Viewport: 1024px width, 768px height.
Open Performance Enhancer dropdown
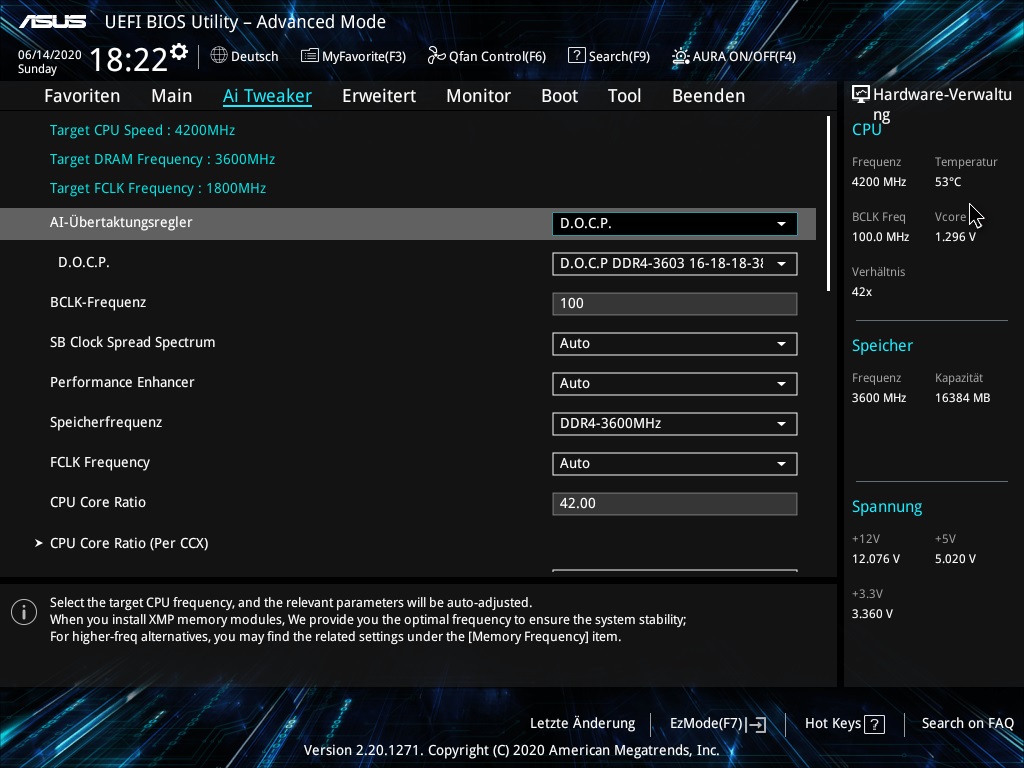(x=675, y=384)
